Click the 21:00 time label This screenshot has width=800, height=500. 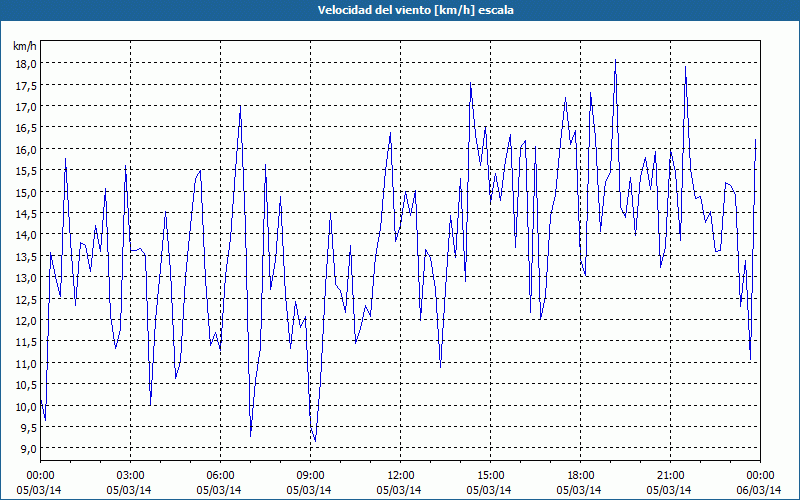pyautogui.click(x=670, y=476)
